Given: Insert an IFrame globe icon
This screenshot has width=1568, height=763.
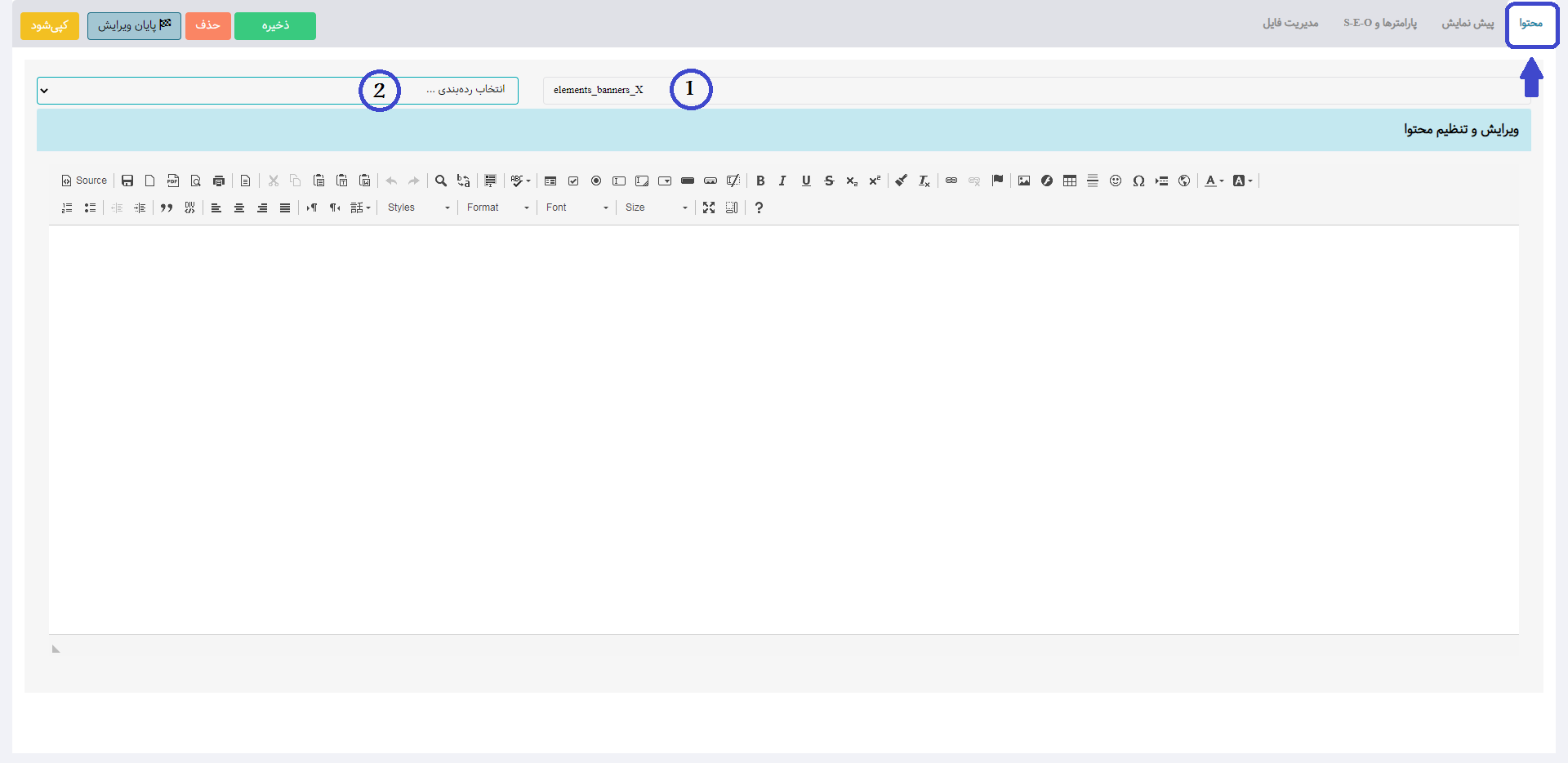Looking at the screenshot, I should (x=1184, y=181).
